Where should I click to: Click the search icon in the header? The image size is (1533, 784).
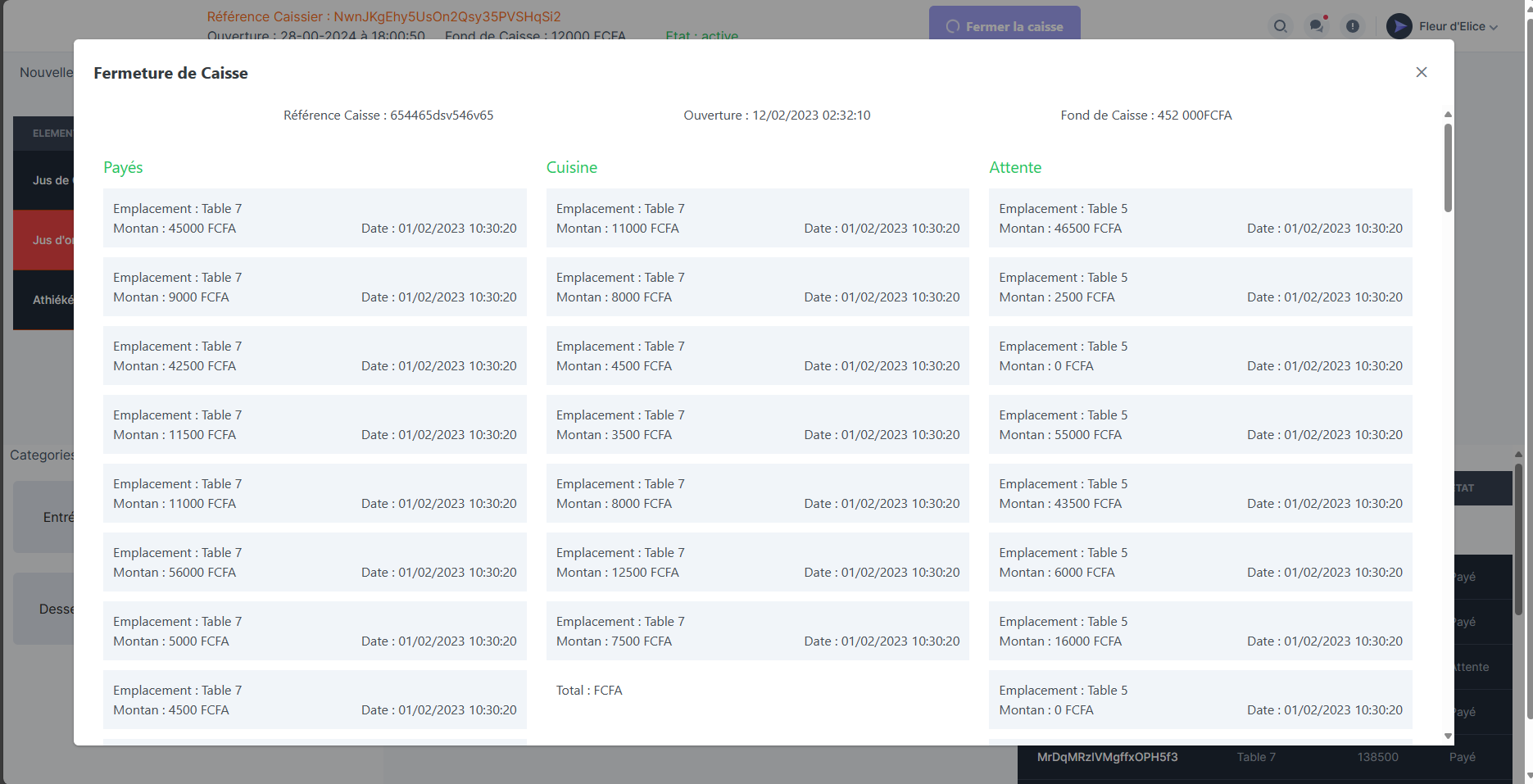(x=1280, y=26)
